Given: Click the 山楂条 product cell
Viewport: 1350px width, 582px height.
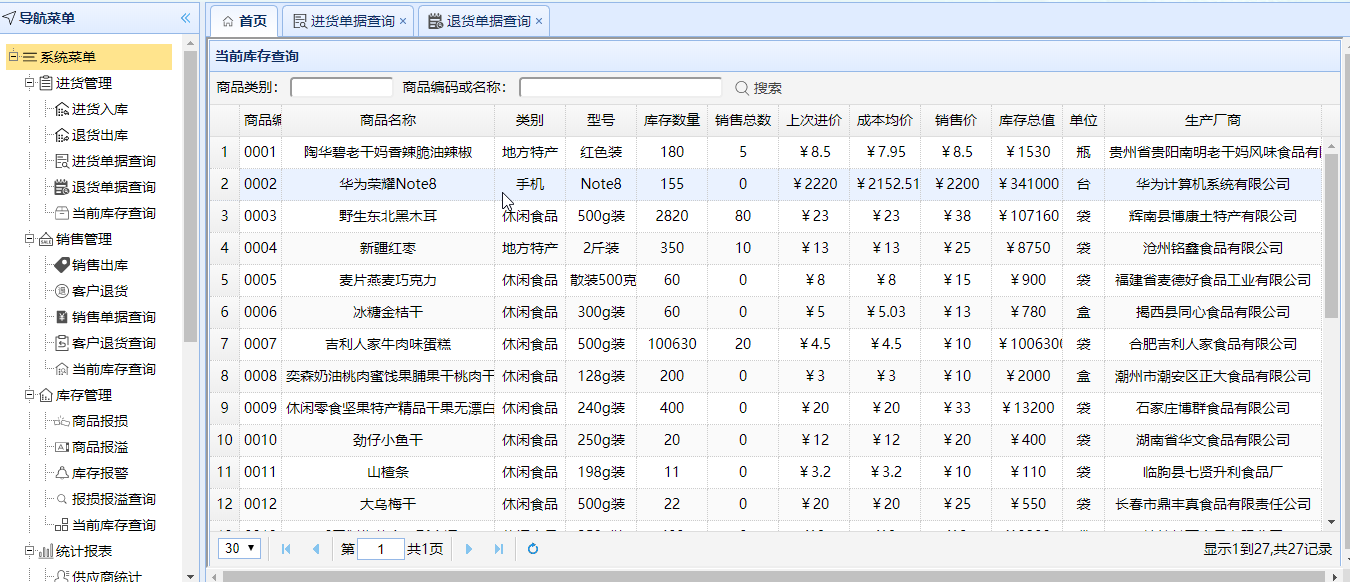Looking at the screenshot, I should point(388,472).
